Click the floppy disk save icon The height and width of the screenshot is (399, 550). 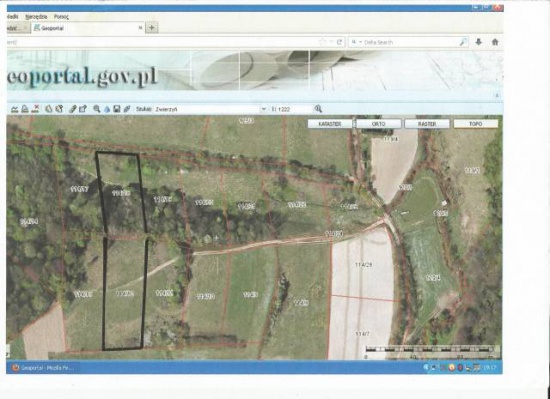[117, 109]
